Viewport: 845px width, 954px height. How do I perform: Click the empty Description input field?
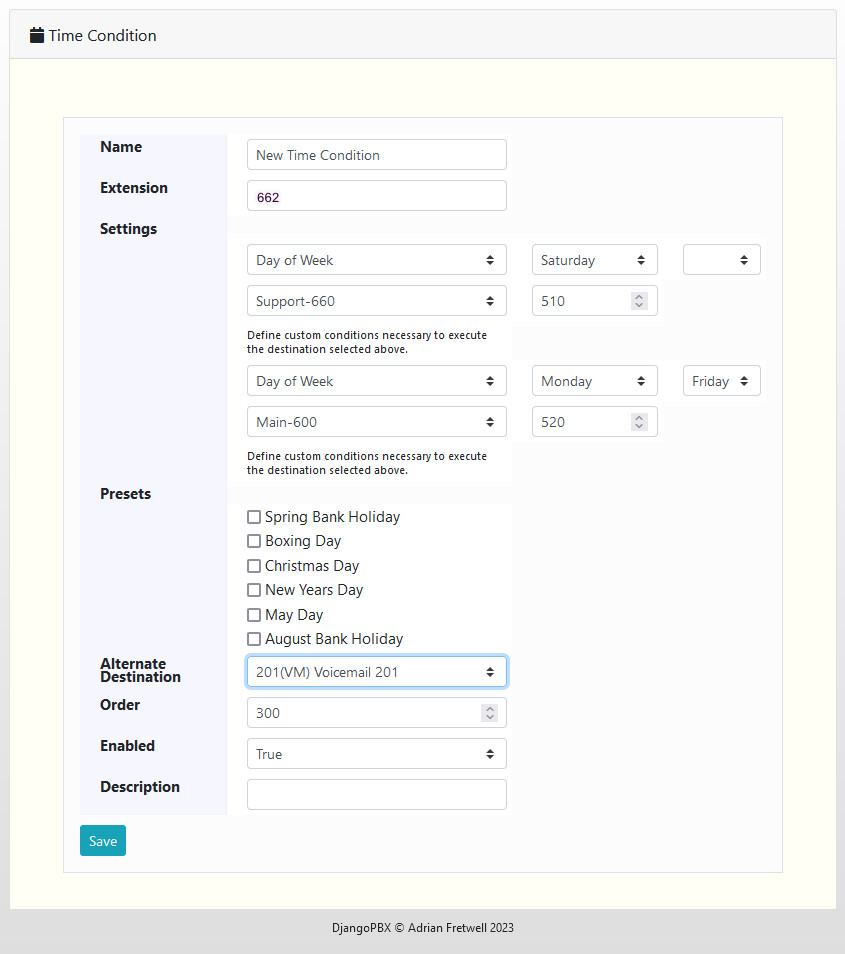click(376, 795)
